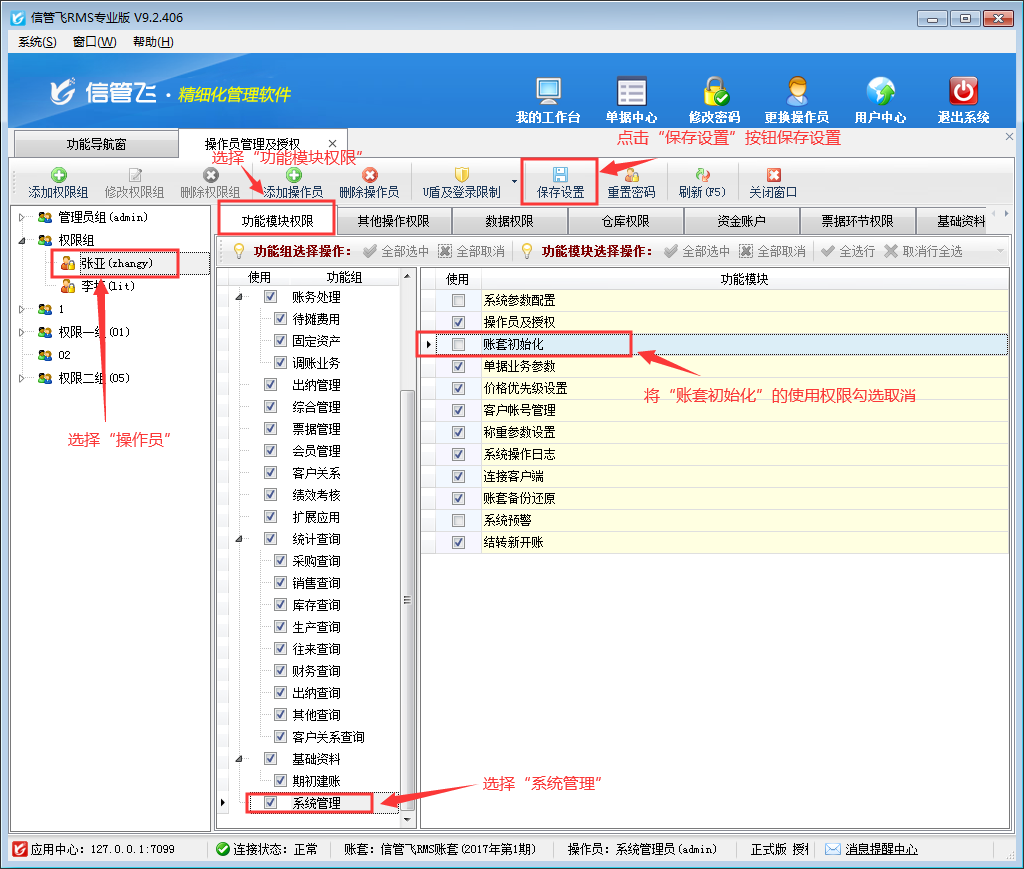The width and height of the screenshot is (1024, 869).
Task: Open the 系统(S) menu
Action: 37,42
